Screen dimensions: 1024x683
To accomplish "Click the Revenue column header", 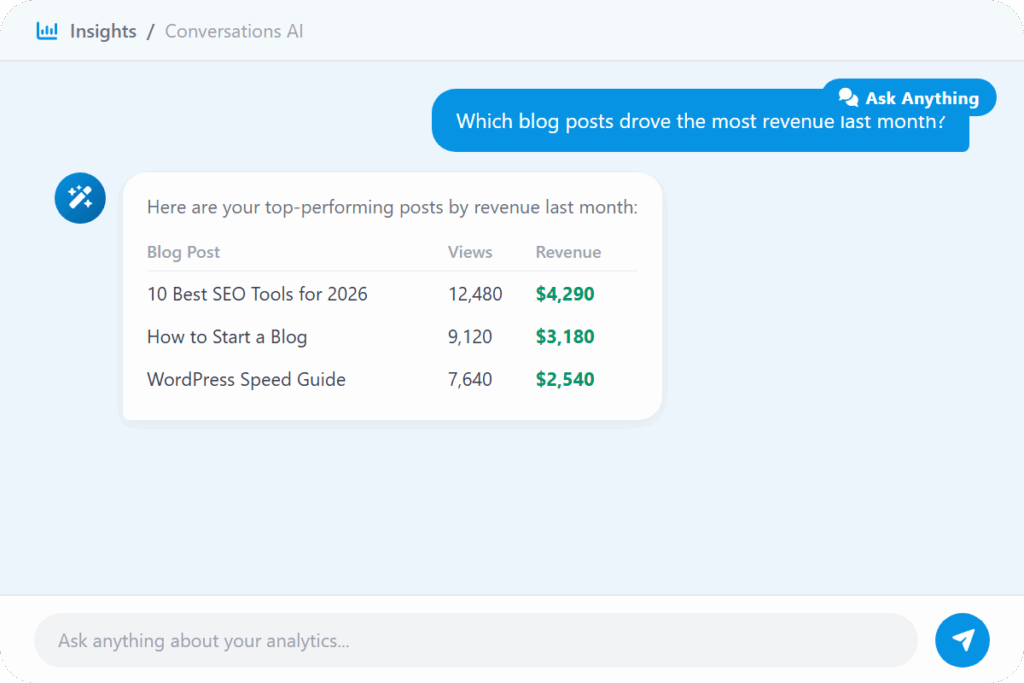I will coord(568,252).
